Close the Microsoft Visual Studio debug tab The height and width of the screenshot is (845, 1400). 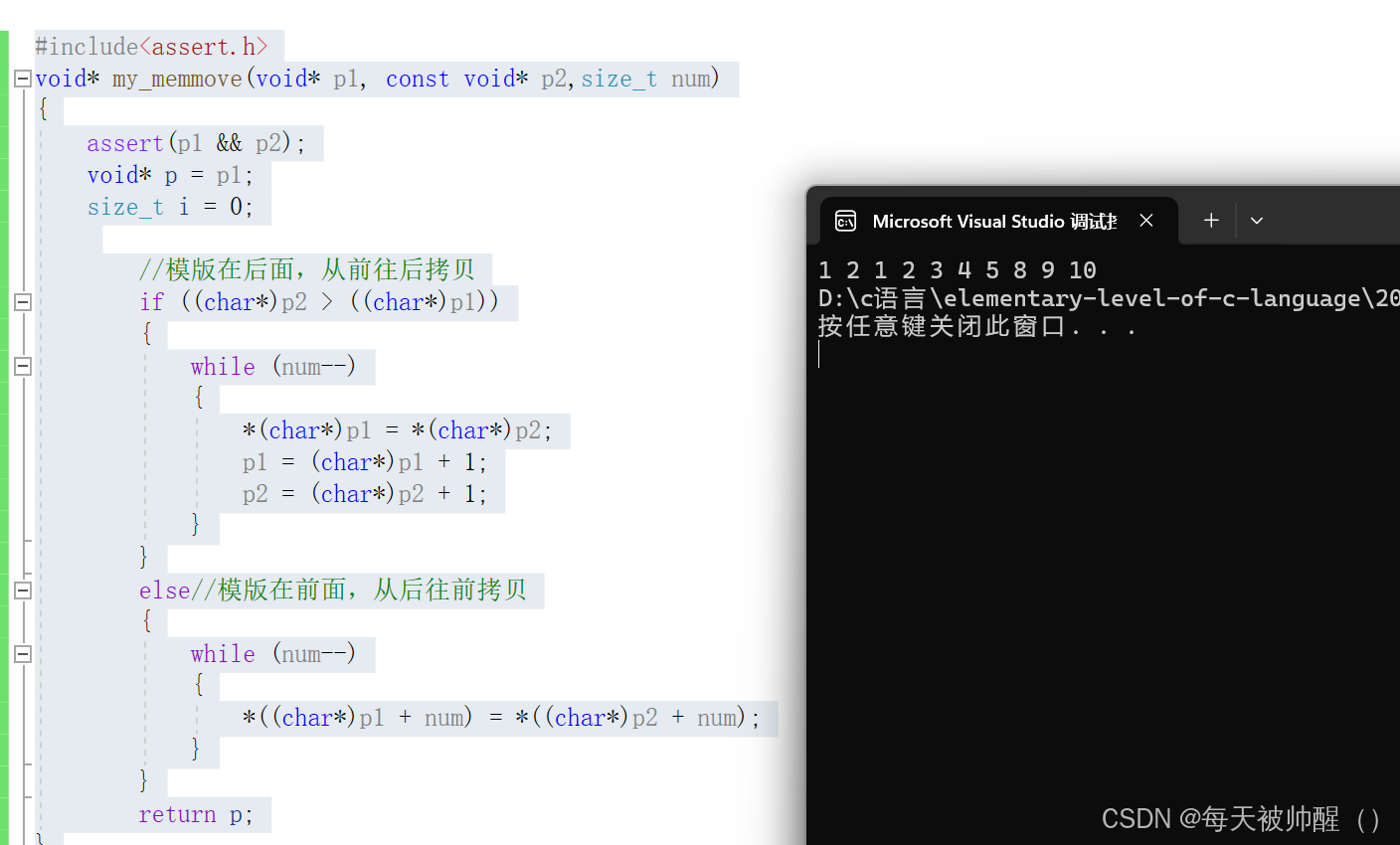1146,221
